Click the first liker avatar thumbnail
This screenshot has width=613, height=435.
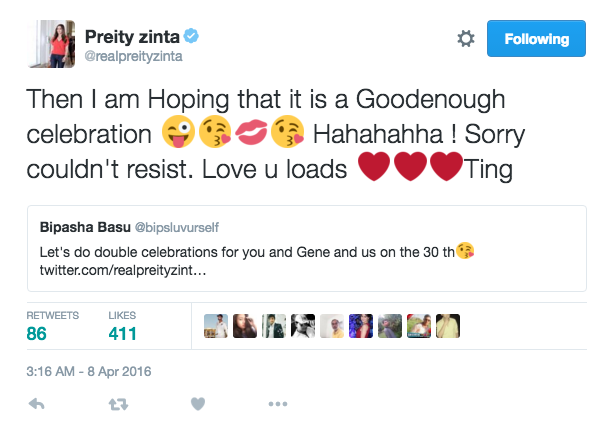click(215, 326)
